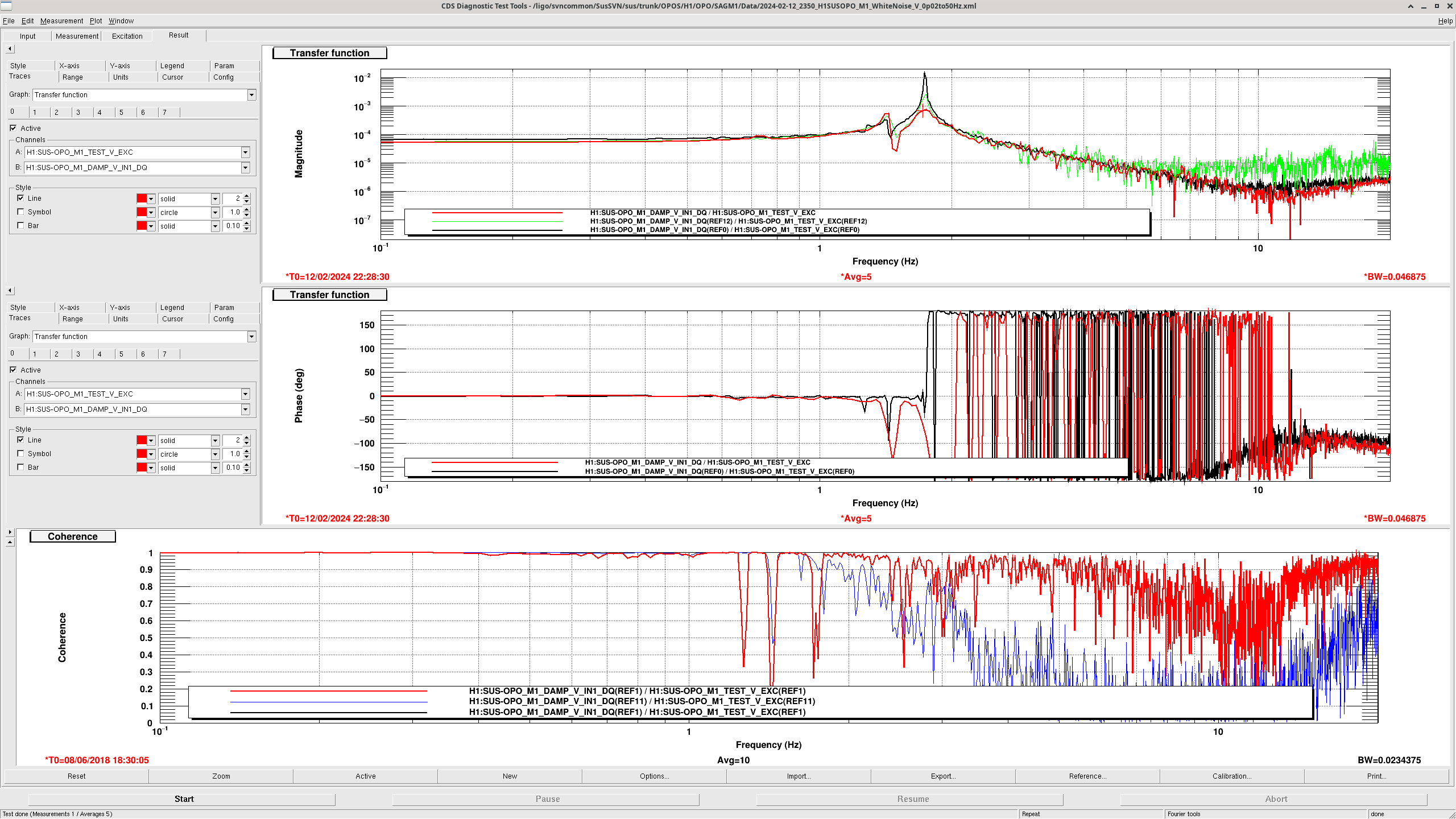Increase symbol size stepper in phase panel
This screenshot has width=1456, height=819.
(247, 452)
